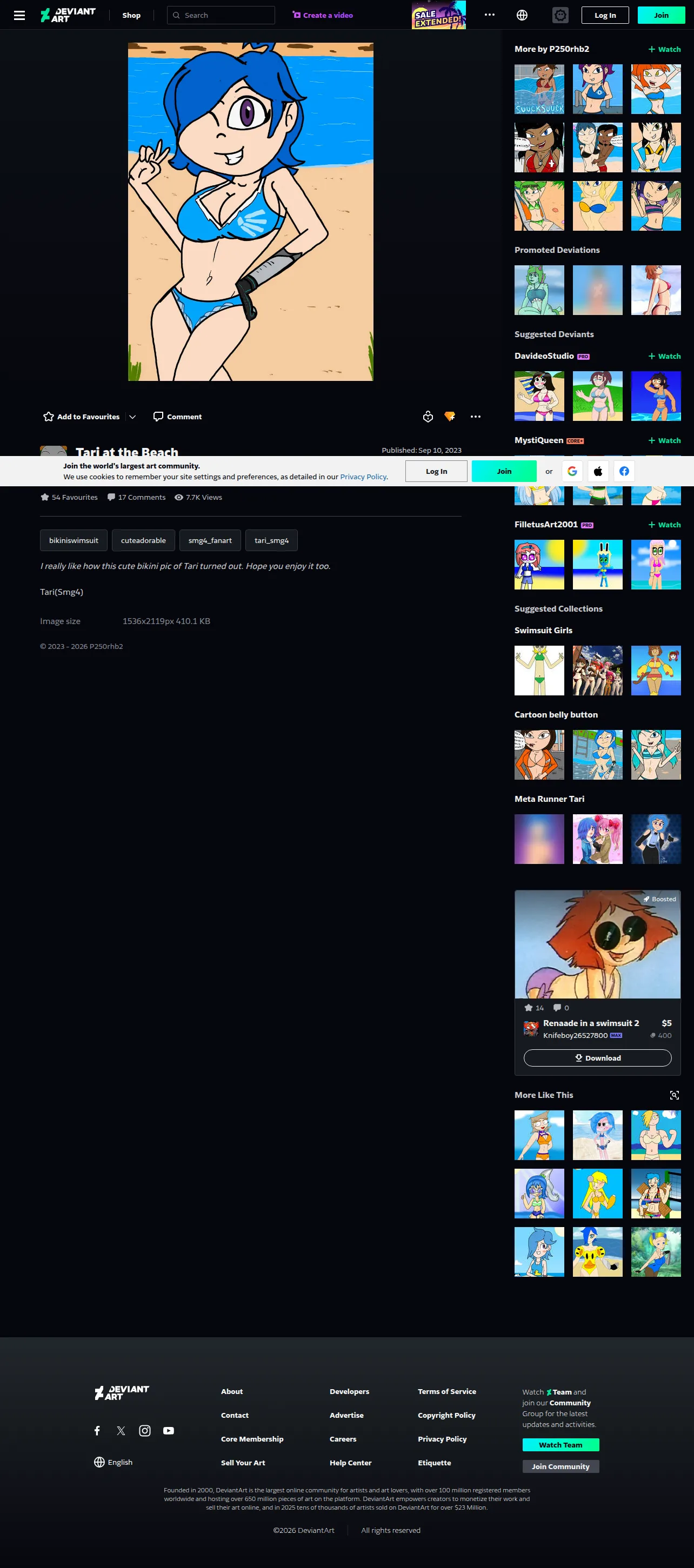This screenshot has width=694, height=1568.
Task: Open the main Tari at the Beach artwork
Action: 251,212
